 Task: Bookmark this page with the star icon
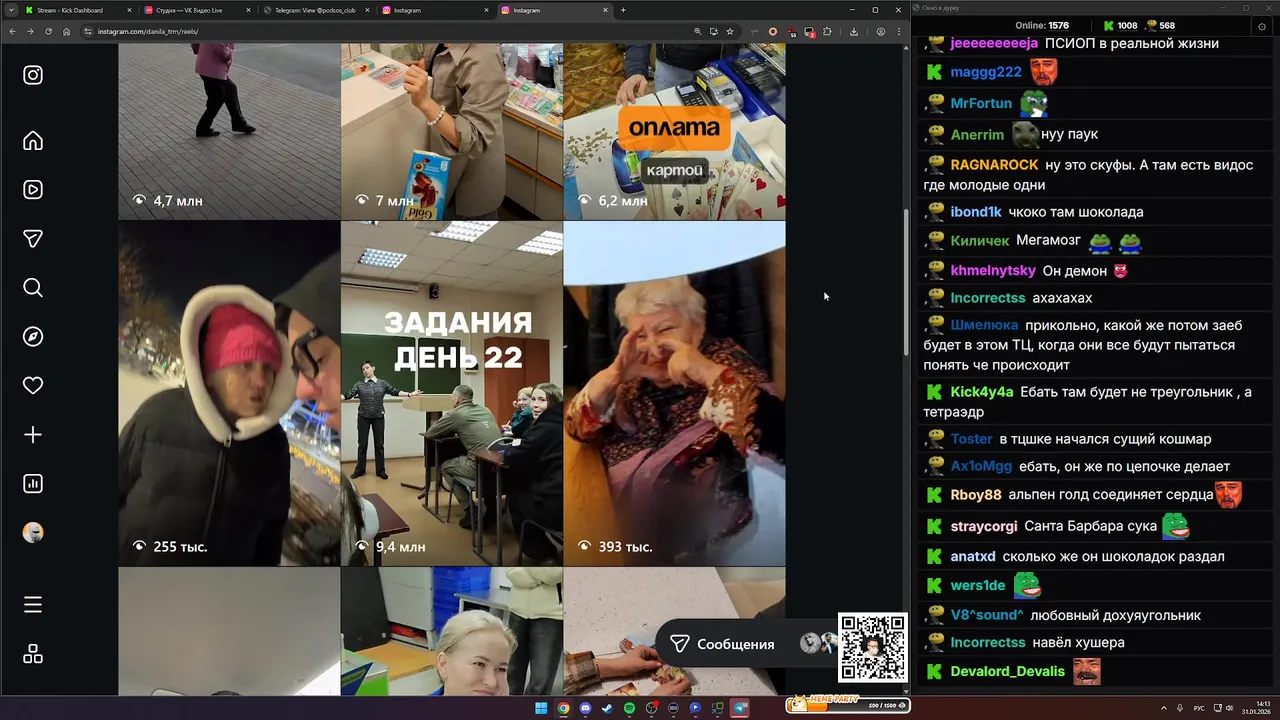[730, 32]
